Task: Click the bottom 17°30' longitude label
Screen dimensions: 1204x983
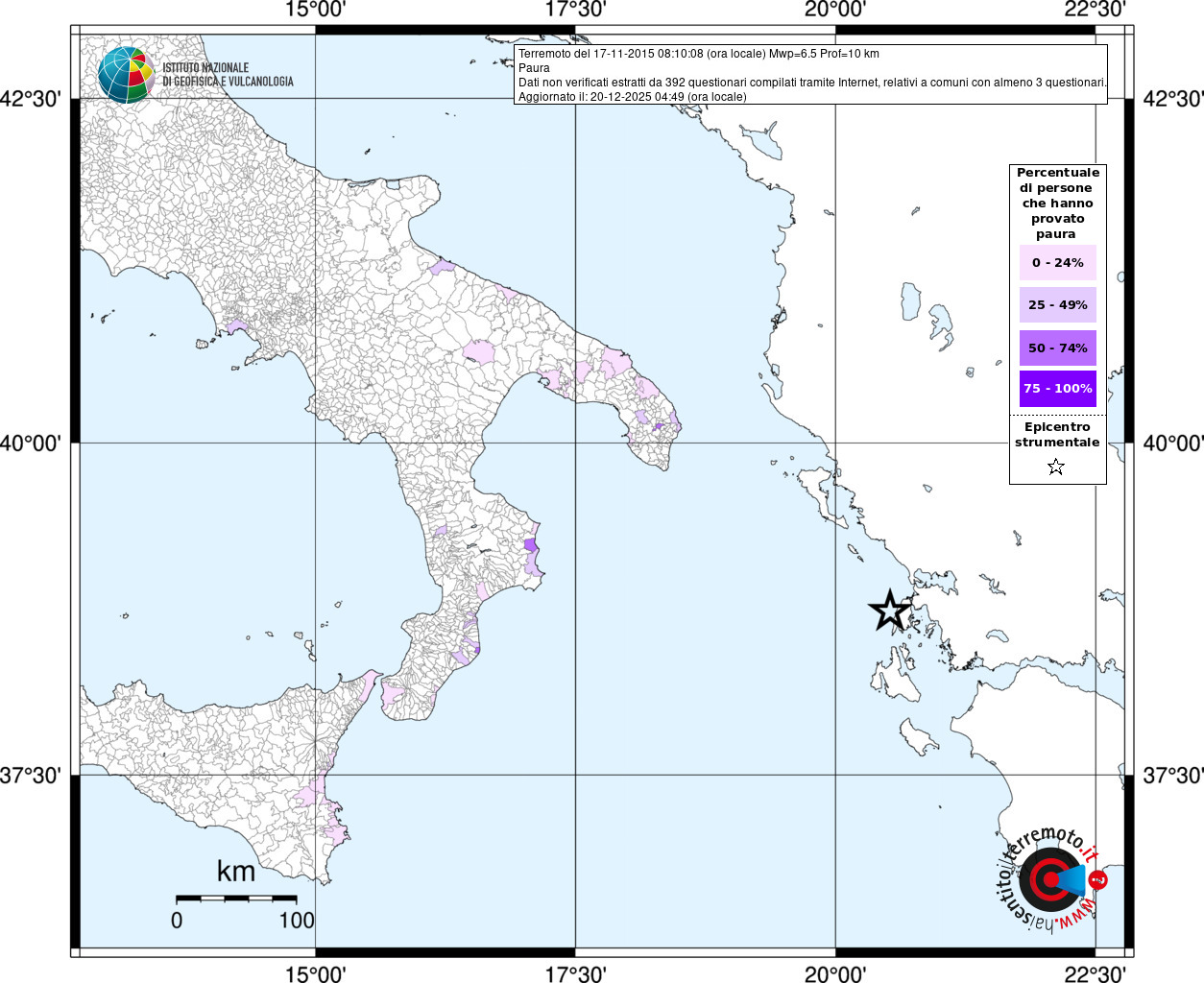Action: tap(575, 974)
